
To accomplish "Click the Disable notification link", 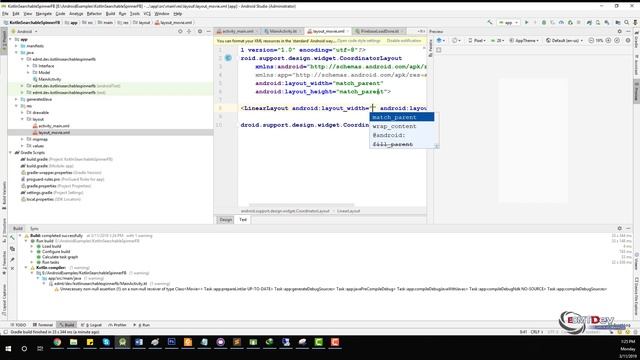I will tap(404, 41).
